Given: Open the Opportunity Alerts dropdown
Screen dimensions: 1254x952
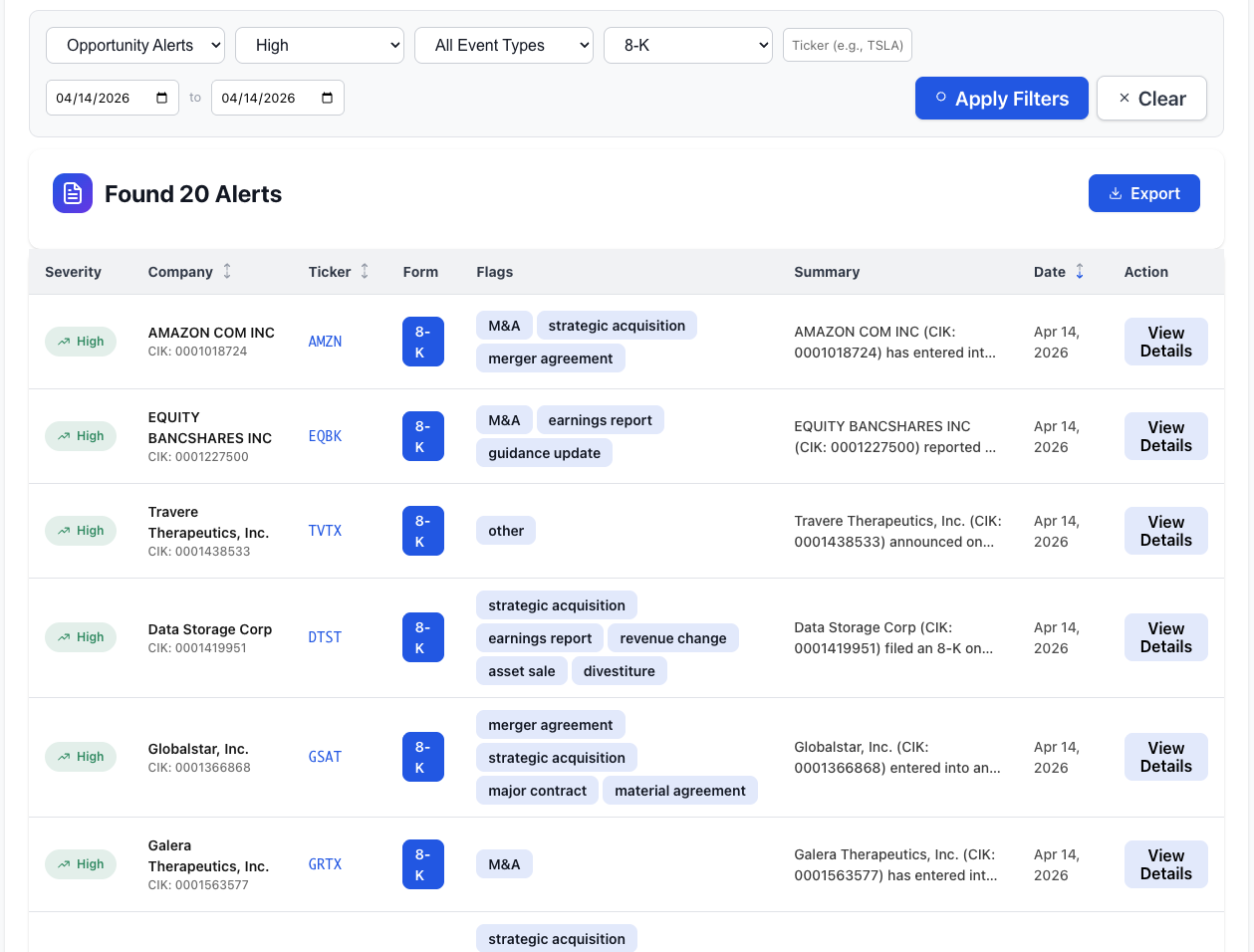Looking at the screenshot, I should pyautogui.click(x=135, y=45).
